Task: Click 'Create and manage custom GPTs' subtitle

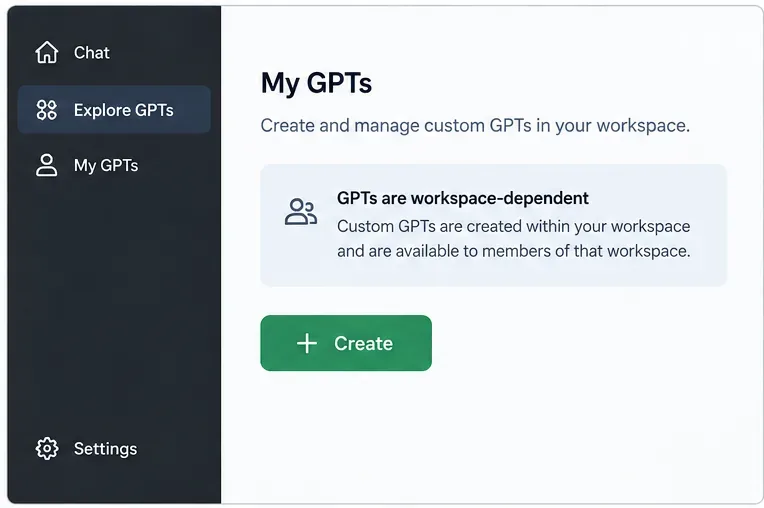Action: point(475,126)
